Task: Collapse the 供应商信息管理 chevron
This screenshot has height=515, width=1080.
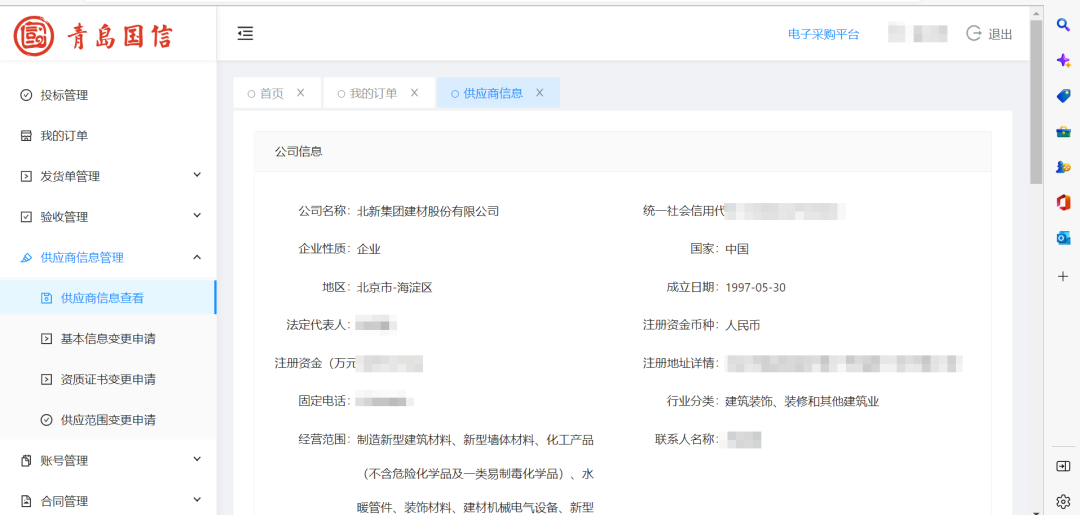Action: 197,257
